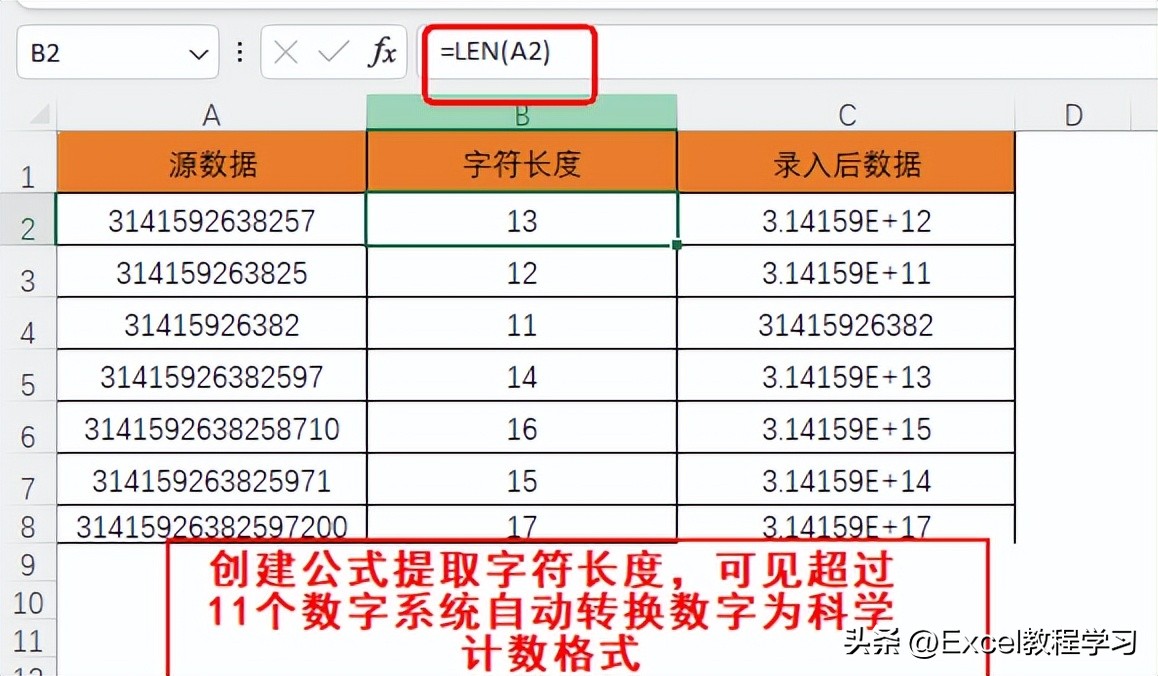The height and width of the screenshot is (676, 1158).
Task: Click cell C2 showing 3.14159E+12
Action: [846, 221]
